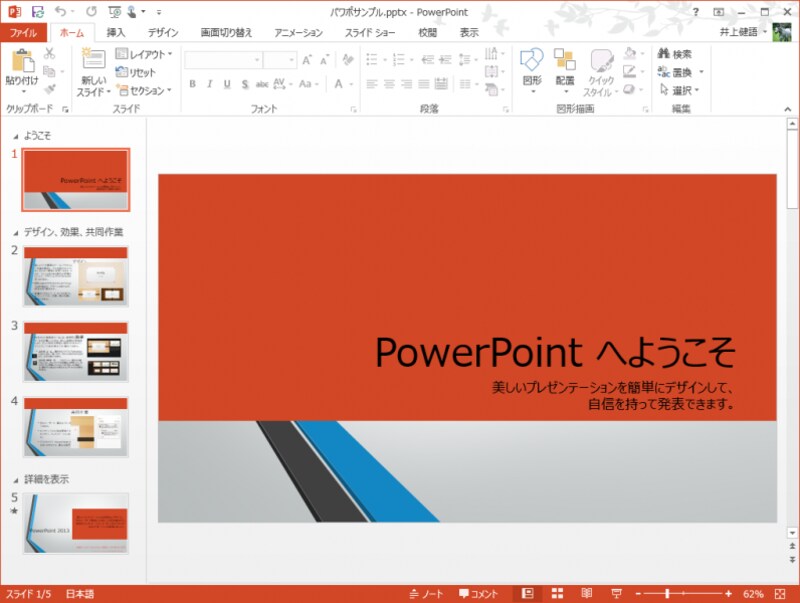Select the Bold formatting icon
800x603 pixels.
(x=192, y=83)
